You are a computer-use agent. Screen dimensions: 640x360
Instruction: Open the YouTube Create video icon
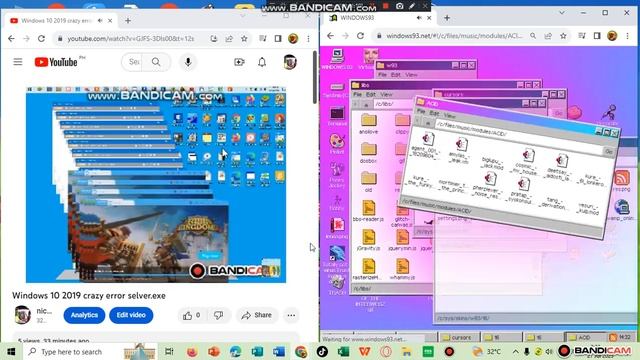239,62
